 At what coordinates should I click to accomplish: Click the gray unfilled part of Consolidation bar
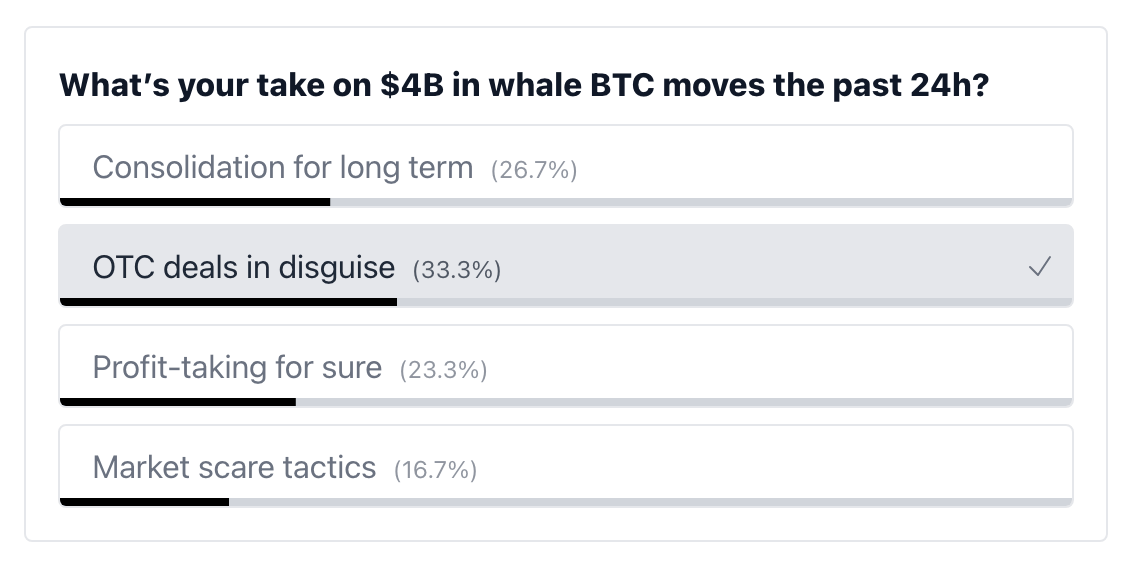point(701,202)
